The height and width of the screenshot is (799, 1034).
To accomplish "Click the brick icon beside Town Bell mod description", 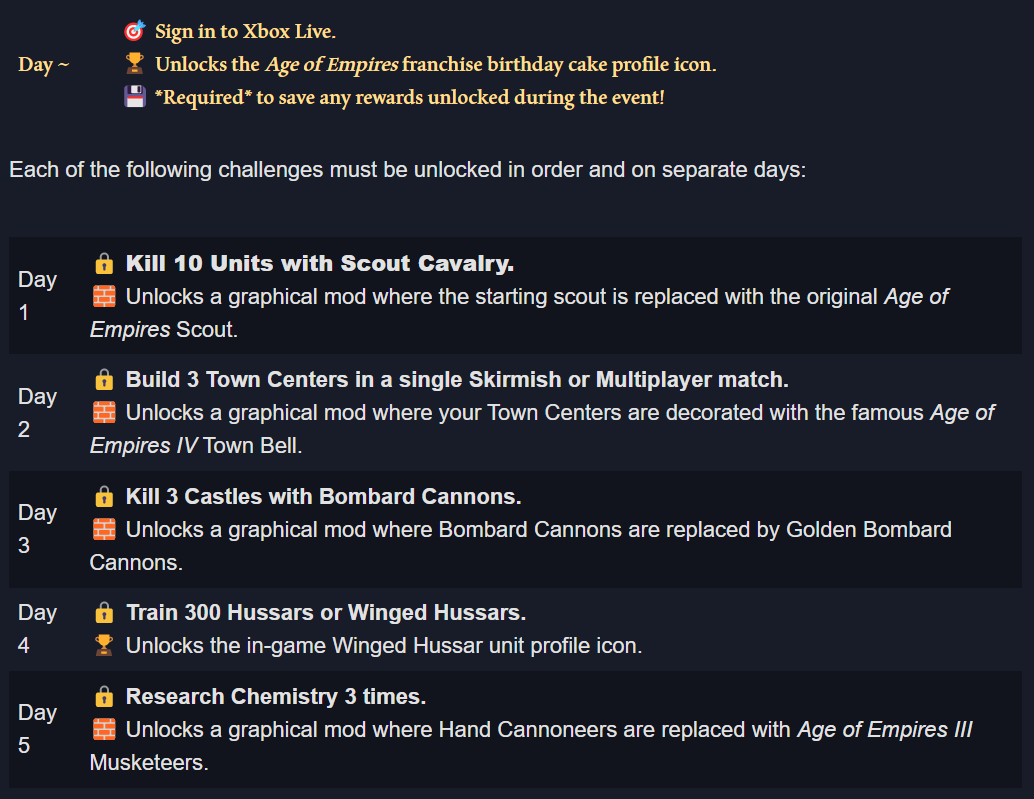I will pos(104,413).
